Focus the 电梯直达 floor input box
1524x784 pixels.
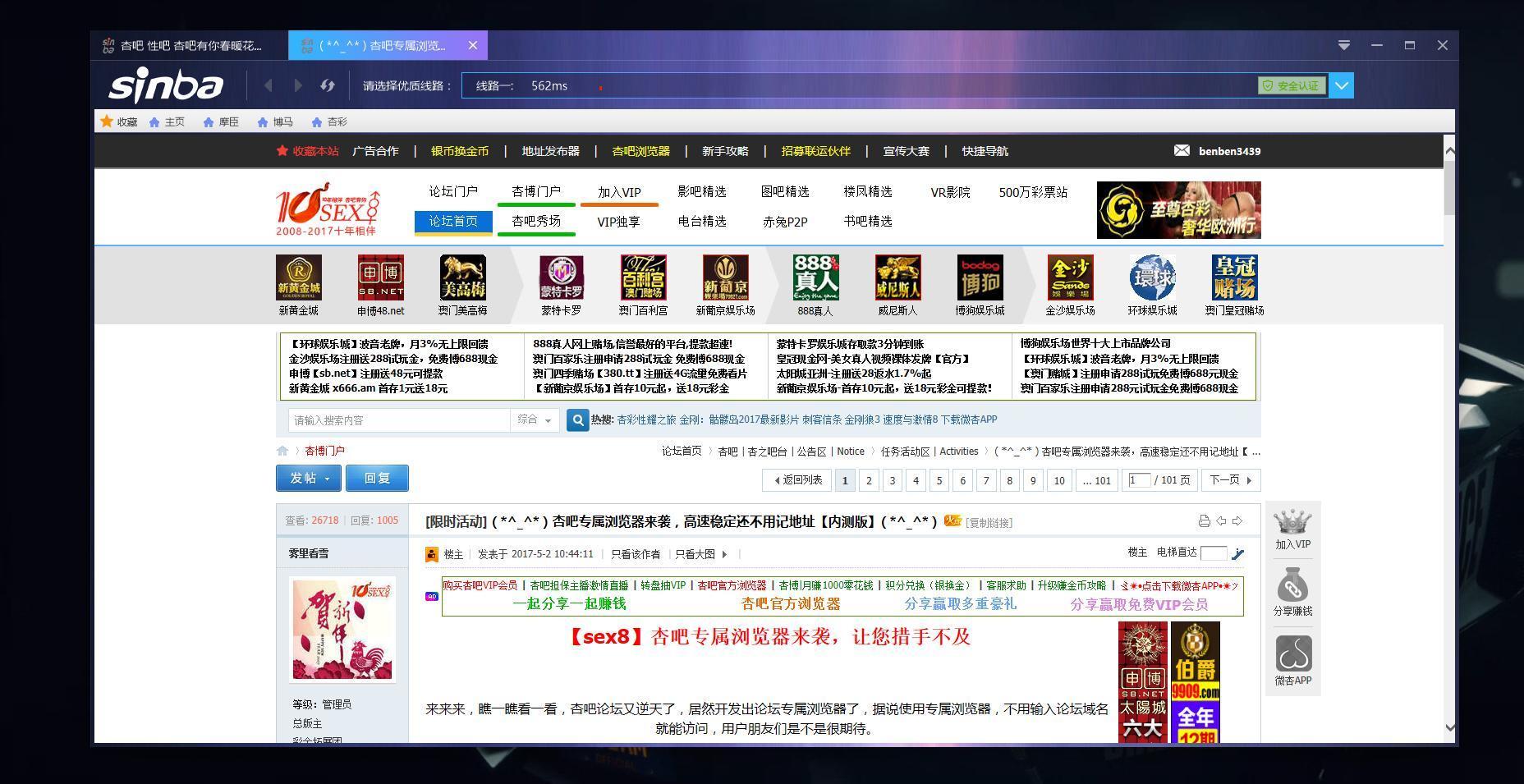pyautogui.click(x=1214, y=553)
